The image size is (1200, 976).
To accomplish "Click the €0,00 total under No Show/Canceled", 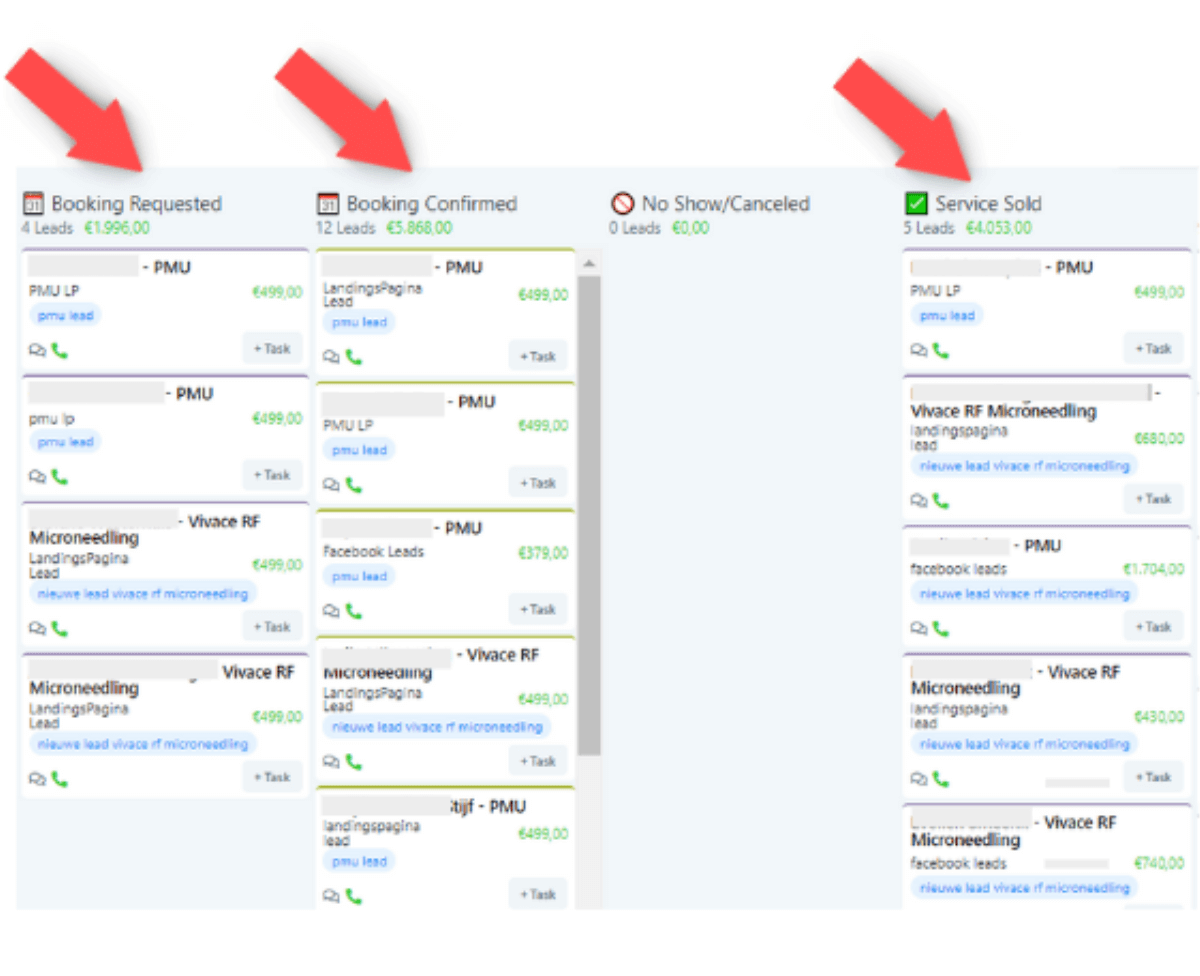I will [x=690, y=228].
